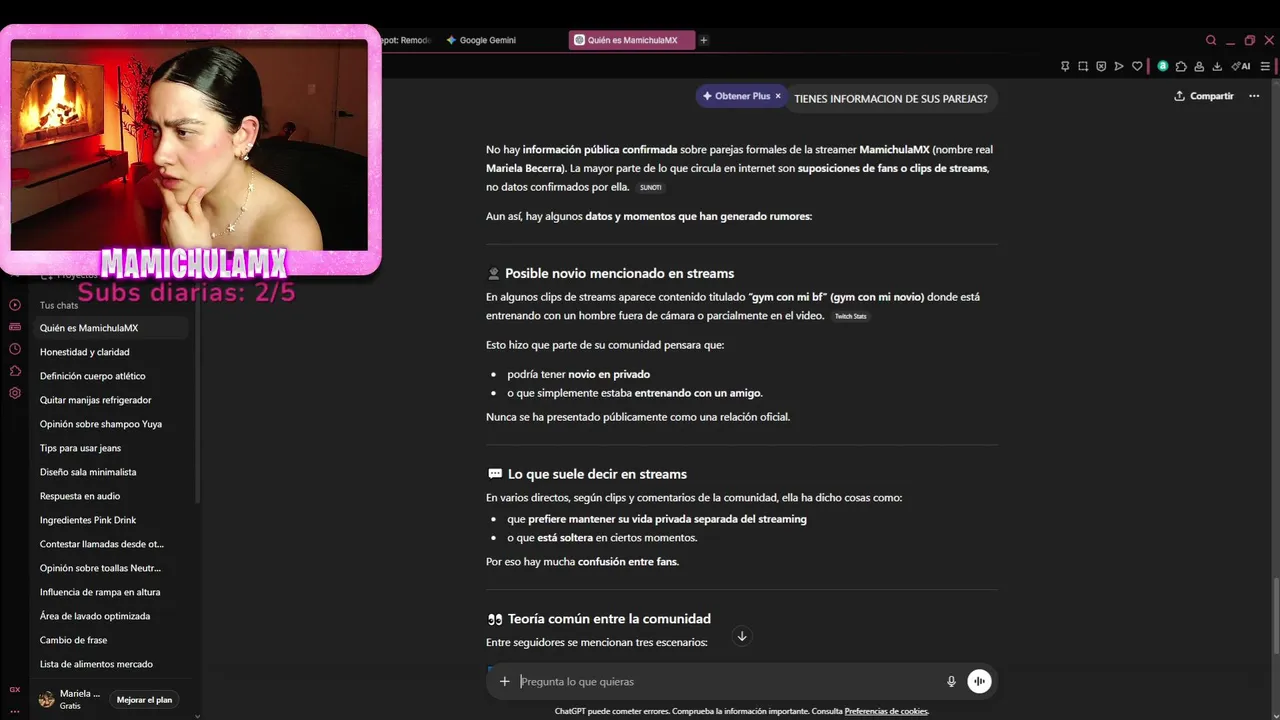Open the green 'a' extension icon
This screenshot has height=720, width=1280.
point(1163,66)
